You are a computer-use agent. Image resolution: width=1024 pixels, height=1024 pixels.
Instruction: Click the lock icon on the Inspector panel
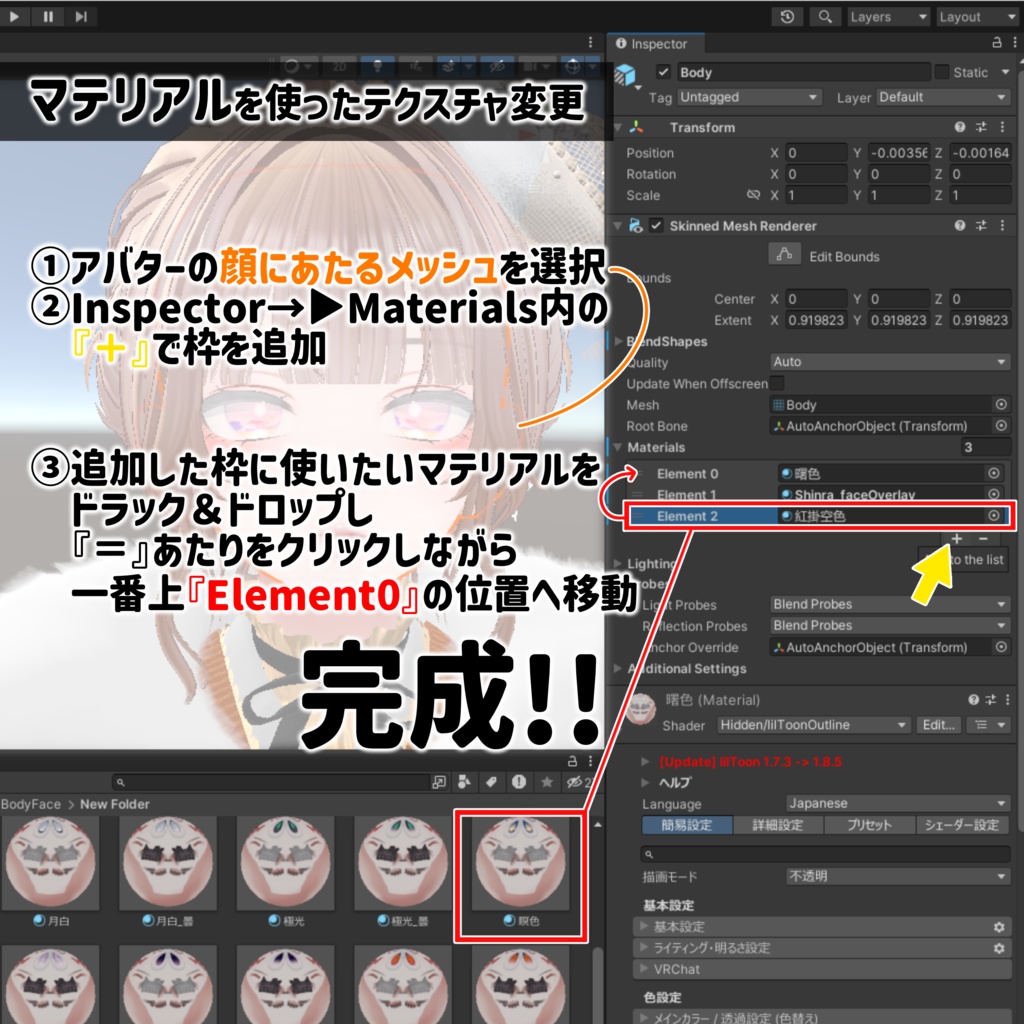pos(998,44)
